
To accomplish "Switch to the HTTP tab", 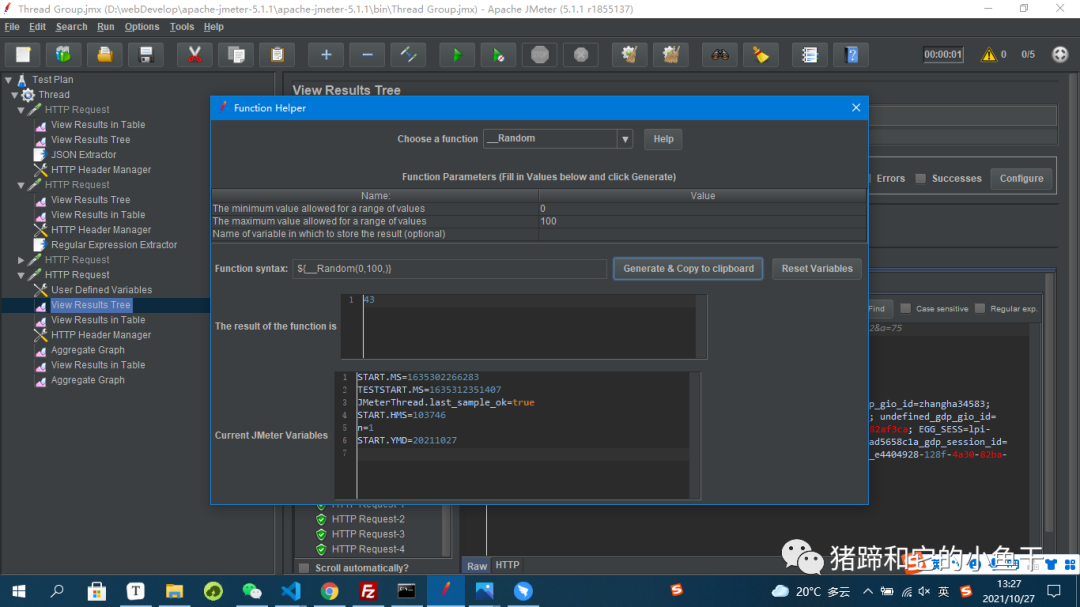I will tap(508, 565).
